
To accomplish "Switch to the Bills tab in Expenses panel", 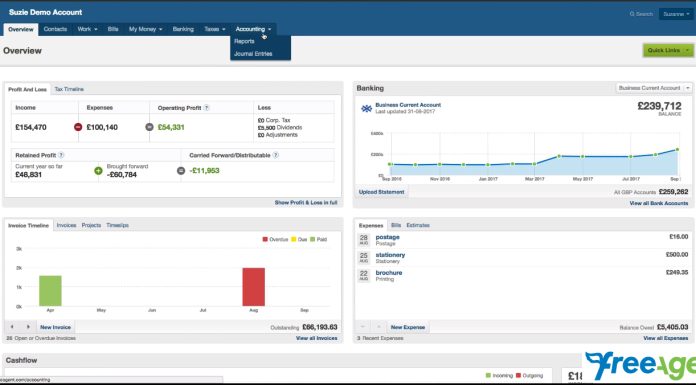I will point(396,226).
